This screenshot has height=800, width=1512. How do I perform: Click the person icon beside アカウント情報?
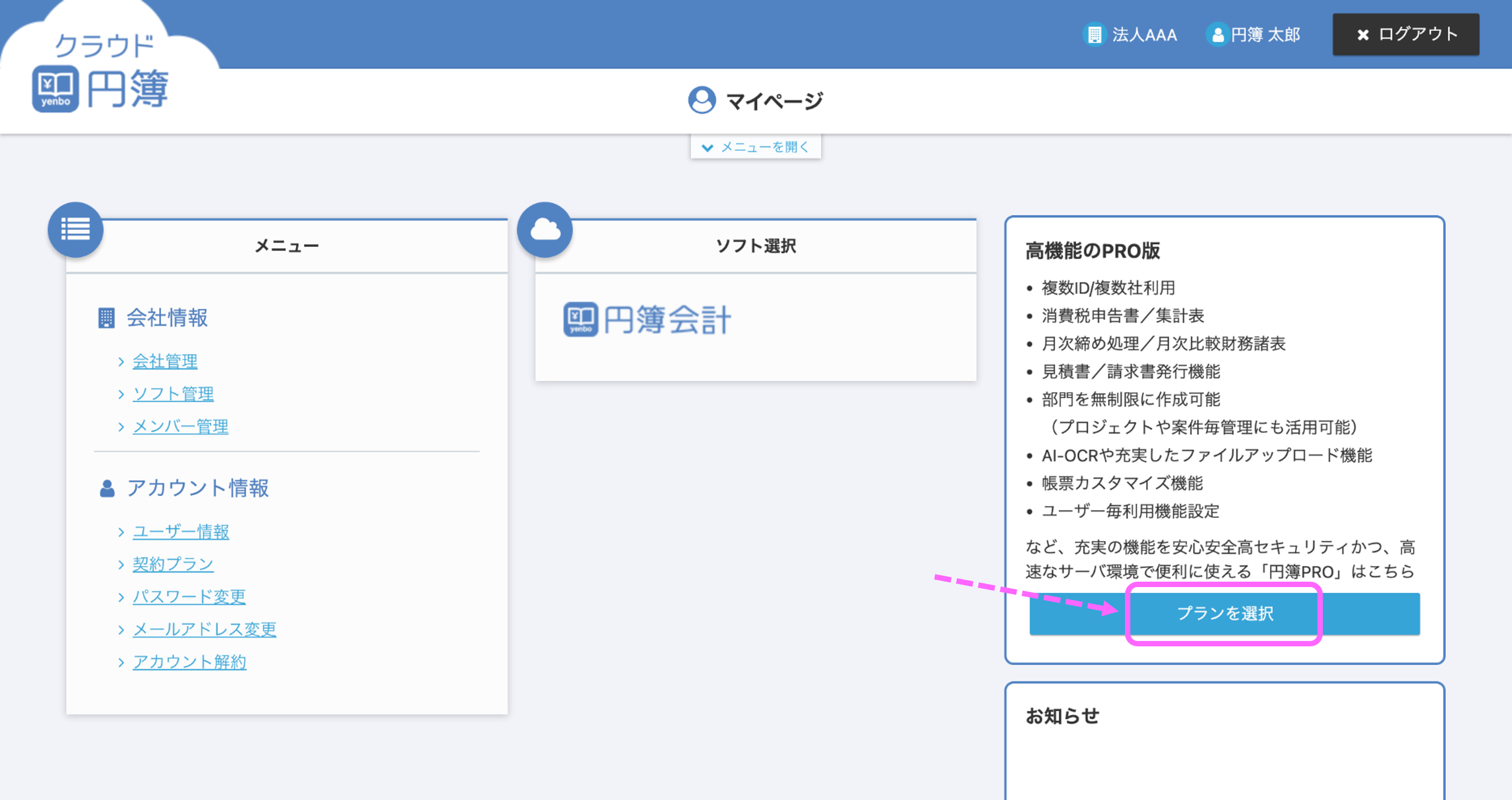(x=107, y=488)
